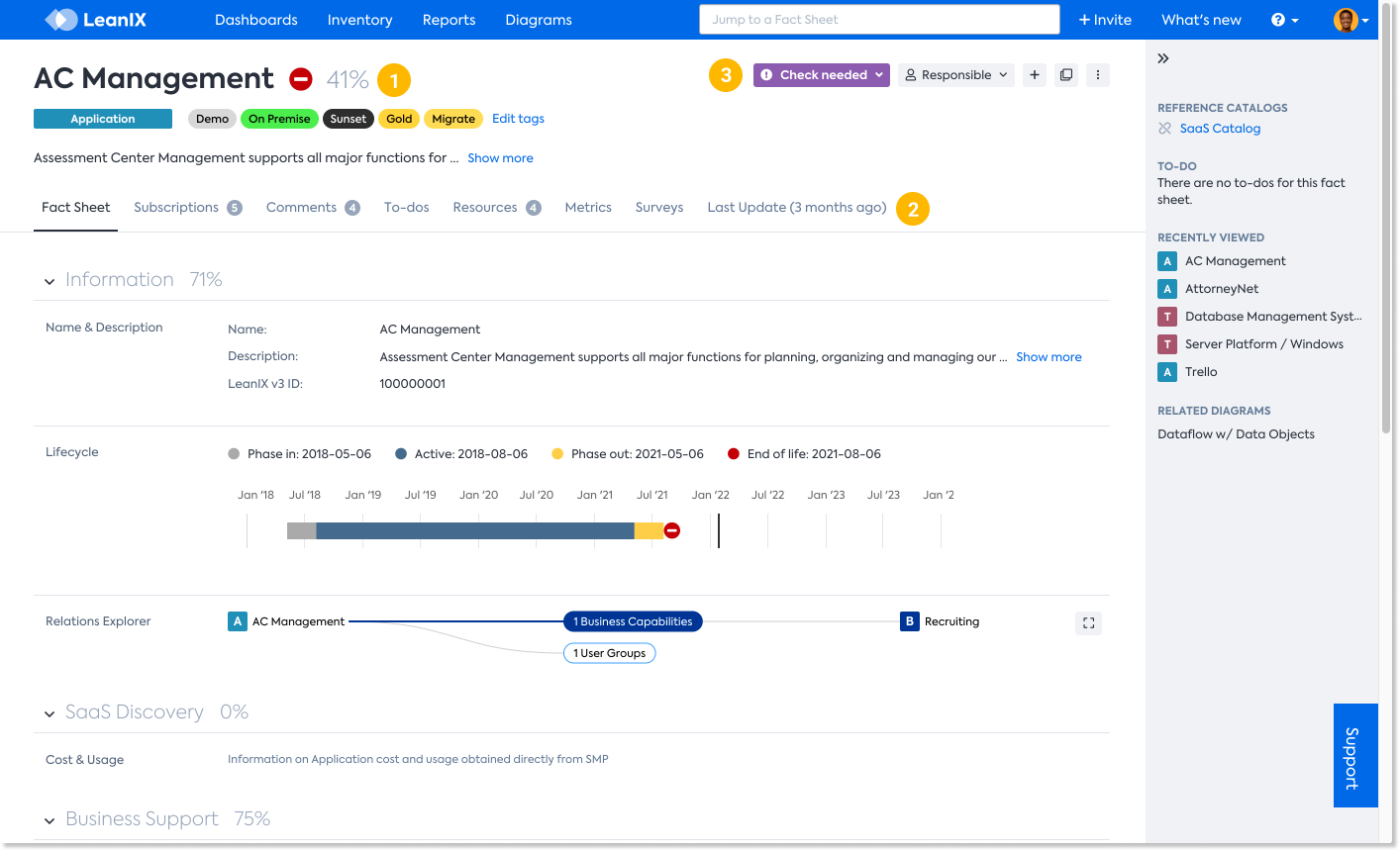This screenshot has height=851, width=1400.
Task: Open Dataflow w/ Data Objects diagram
Action: coord(1236,434)
